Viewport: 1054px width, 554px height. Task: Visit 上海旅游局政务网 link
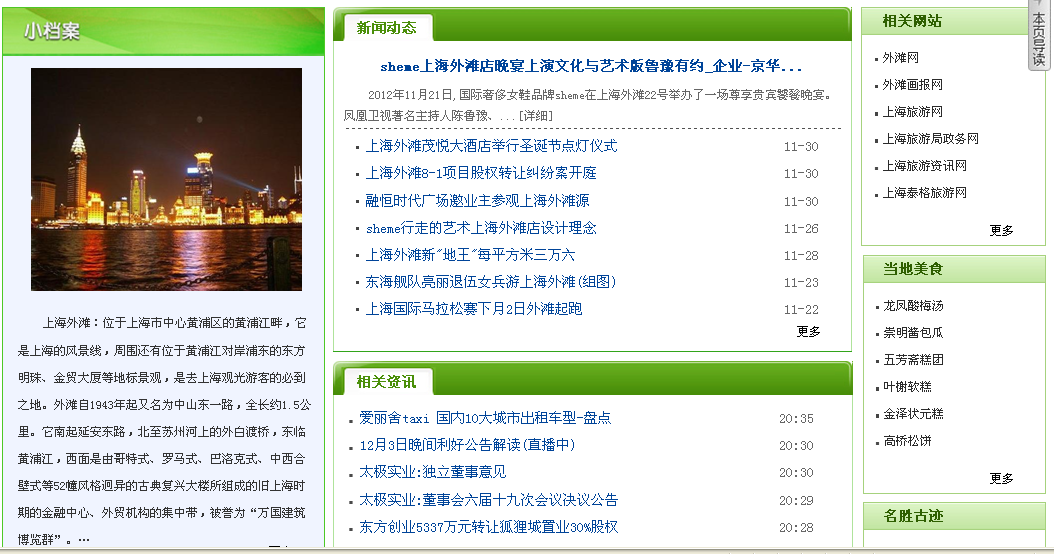point(930,139)
